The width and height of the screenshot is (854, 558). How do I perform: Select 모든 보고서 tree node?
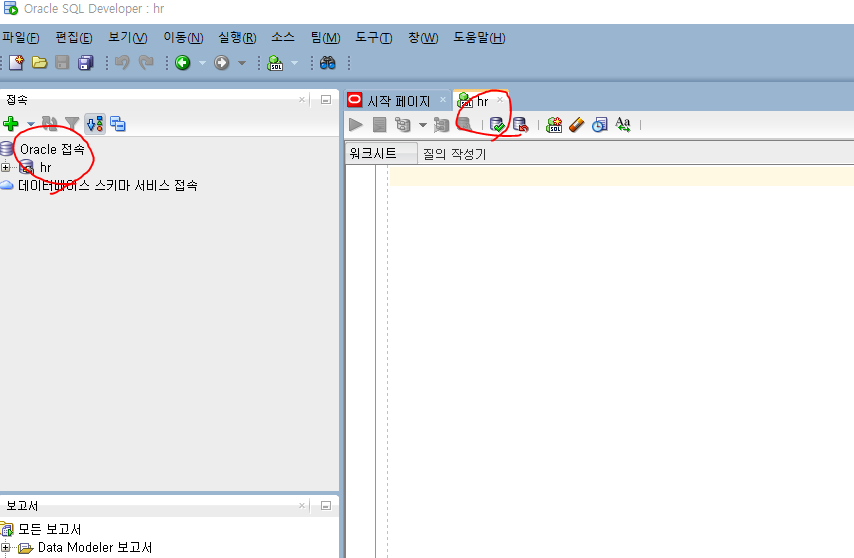50,529
